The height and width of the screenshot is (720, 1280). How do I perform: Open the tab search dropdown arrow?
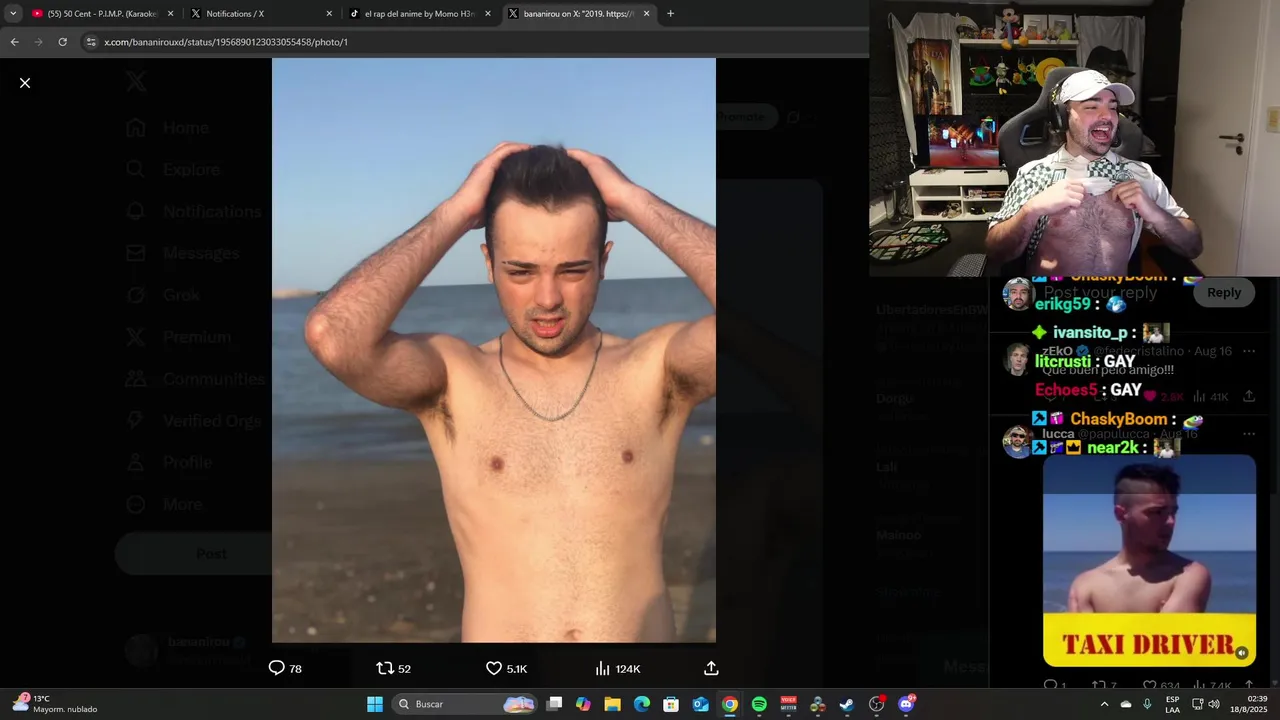pyautogui.click(x=13, y=14)
